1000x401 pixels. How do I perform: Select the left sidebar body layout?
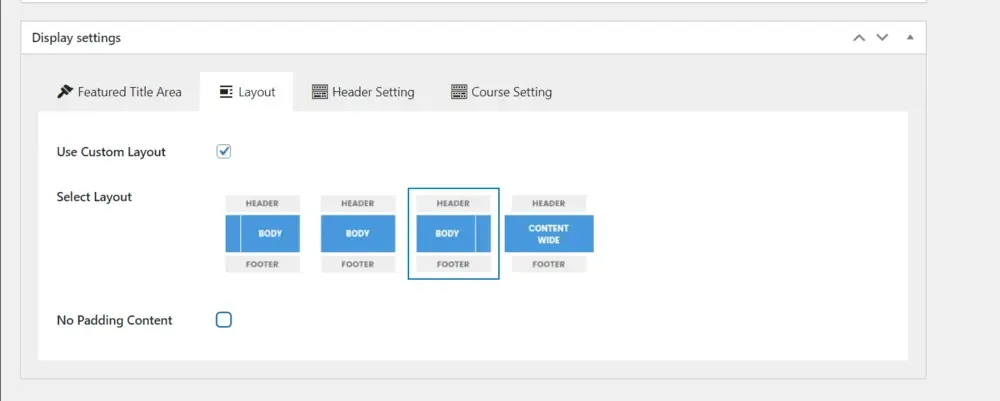coord(262,233)
